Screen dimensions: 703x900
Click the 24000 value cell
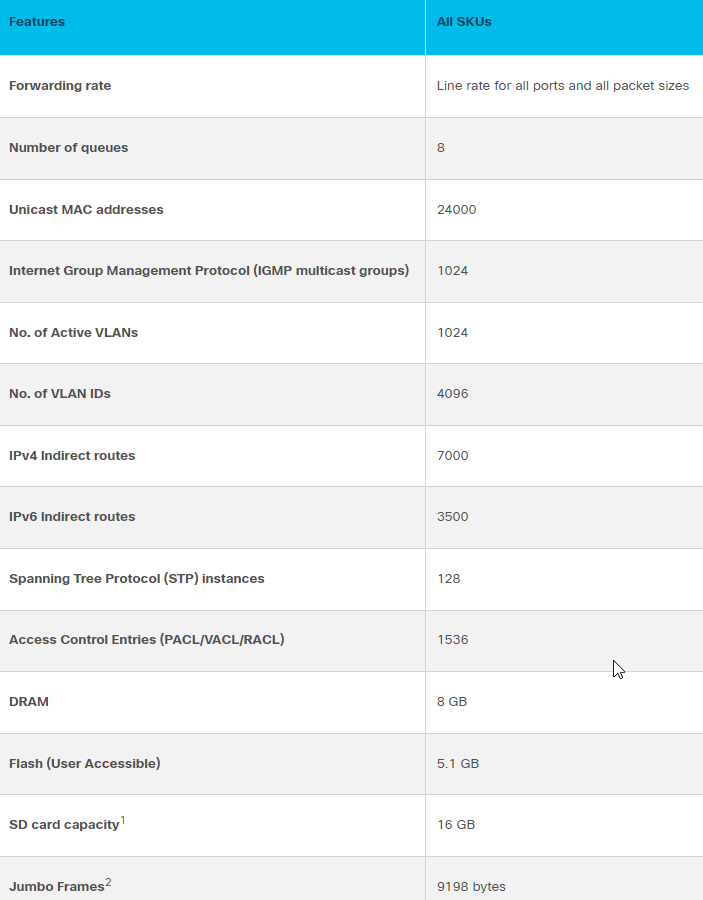click(456, 210)
